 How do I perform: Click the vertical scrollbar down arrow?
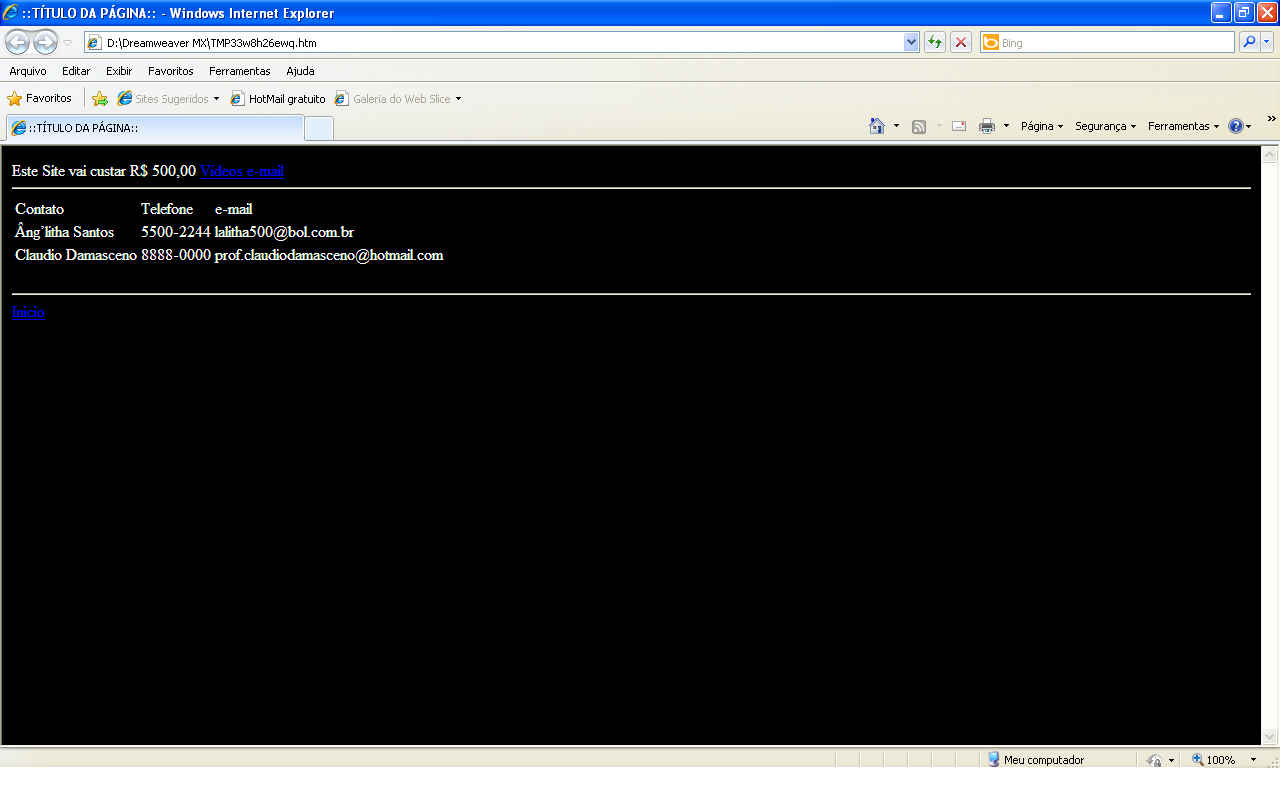coord(1270,737)
